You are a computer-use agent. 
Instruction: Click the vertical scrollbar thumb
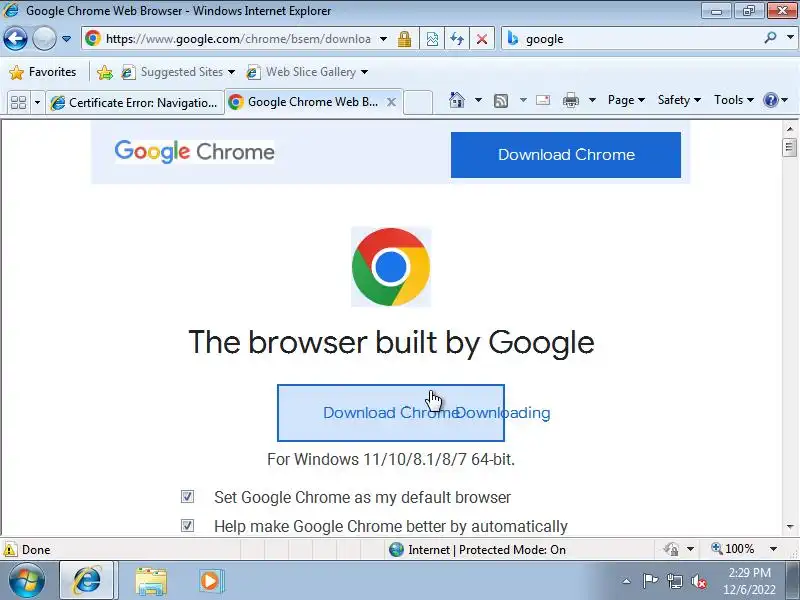[789, 147]
